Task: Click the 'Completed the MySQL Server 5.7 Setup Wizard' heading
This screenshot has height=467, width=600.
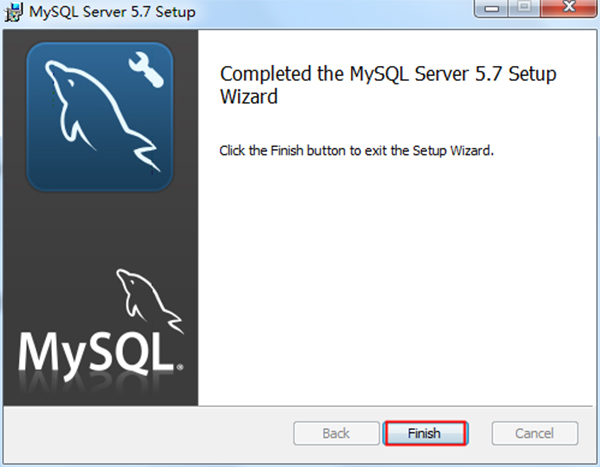Action: (388, 85)
